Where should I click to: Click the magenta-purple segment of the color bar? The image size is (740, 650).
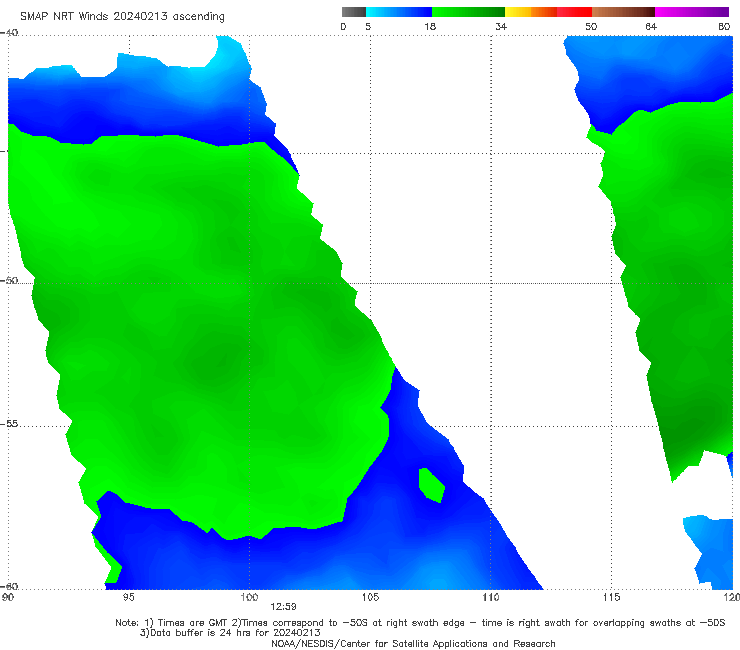pyautogui.click(x=692, y=12)
